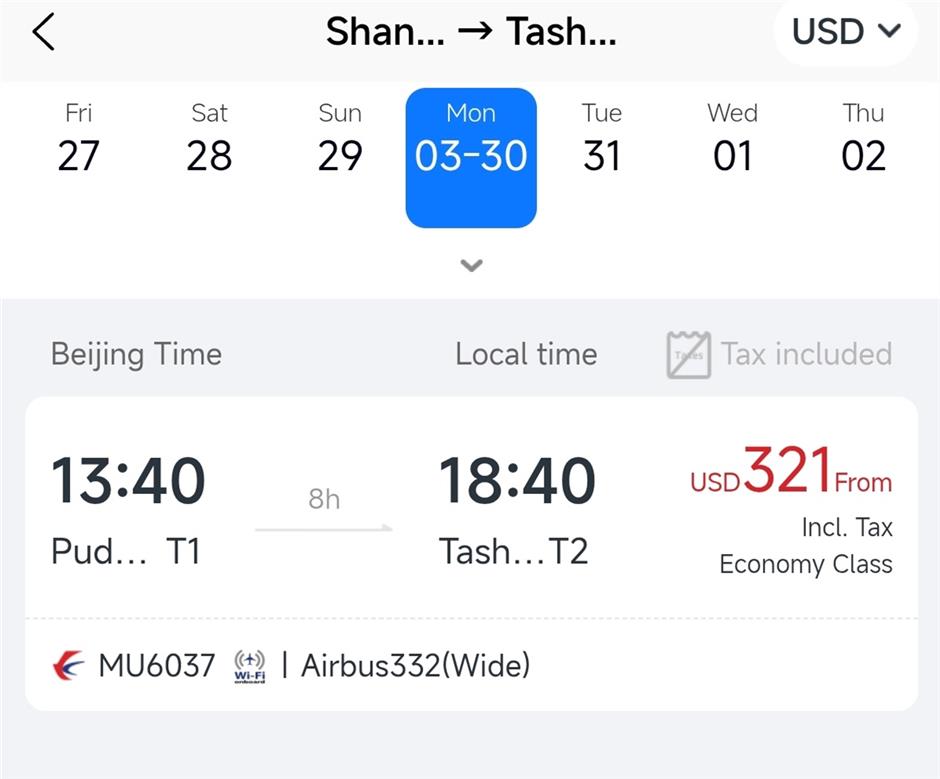The width and height of the screenshot is (940, 779).
Task: Click flight number MU6037
Action: [x=156, y=665]
